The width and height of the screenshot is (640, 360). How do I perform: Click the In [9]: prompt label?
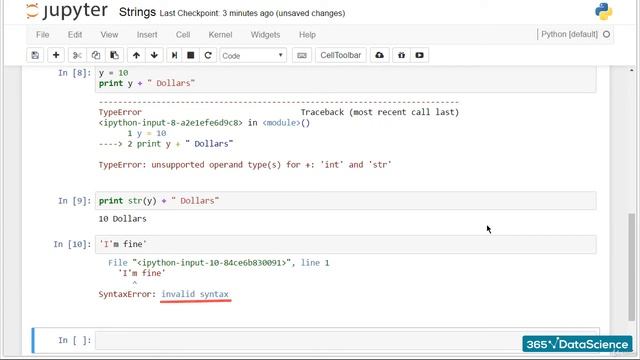(x=74, y=201)
